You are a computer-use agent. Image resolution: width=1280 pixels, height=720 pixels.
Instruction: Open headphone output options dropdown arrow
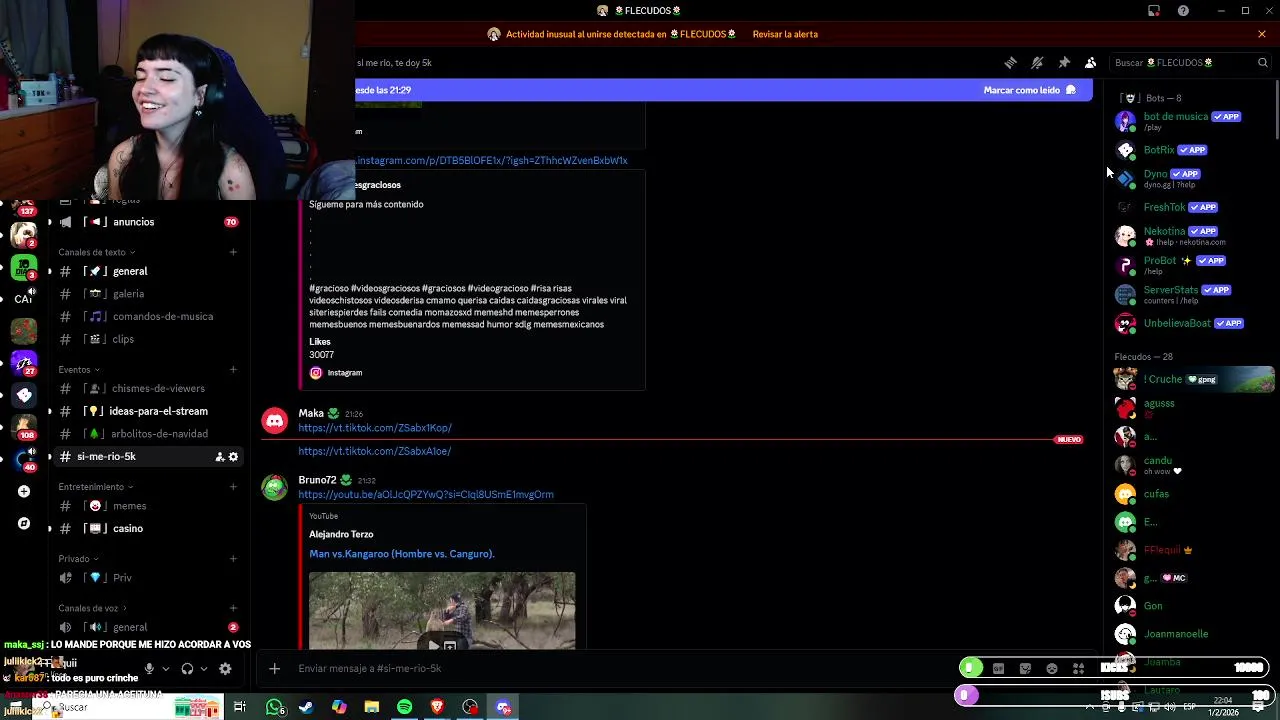[x=204, y=668]
